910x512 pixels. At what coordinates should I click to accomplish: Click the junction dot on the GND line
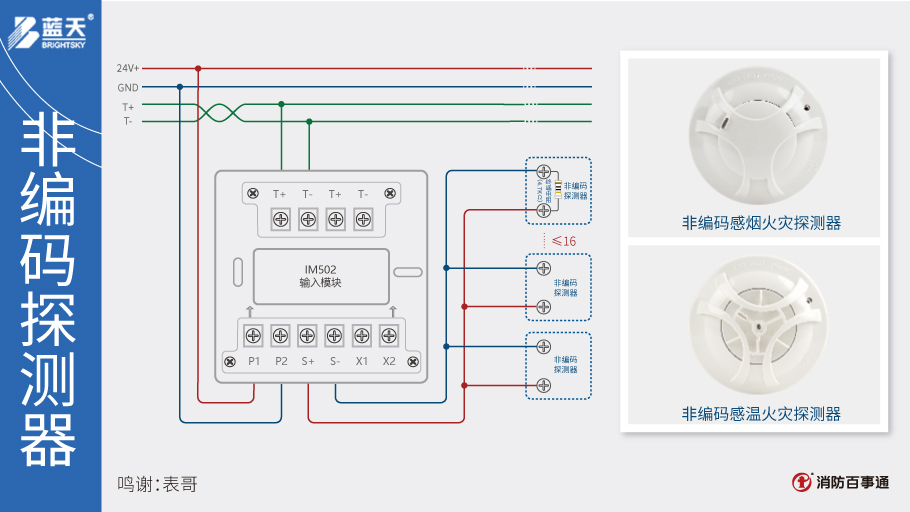[x=180, y=87]
